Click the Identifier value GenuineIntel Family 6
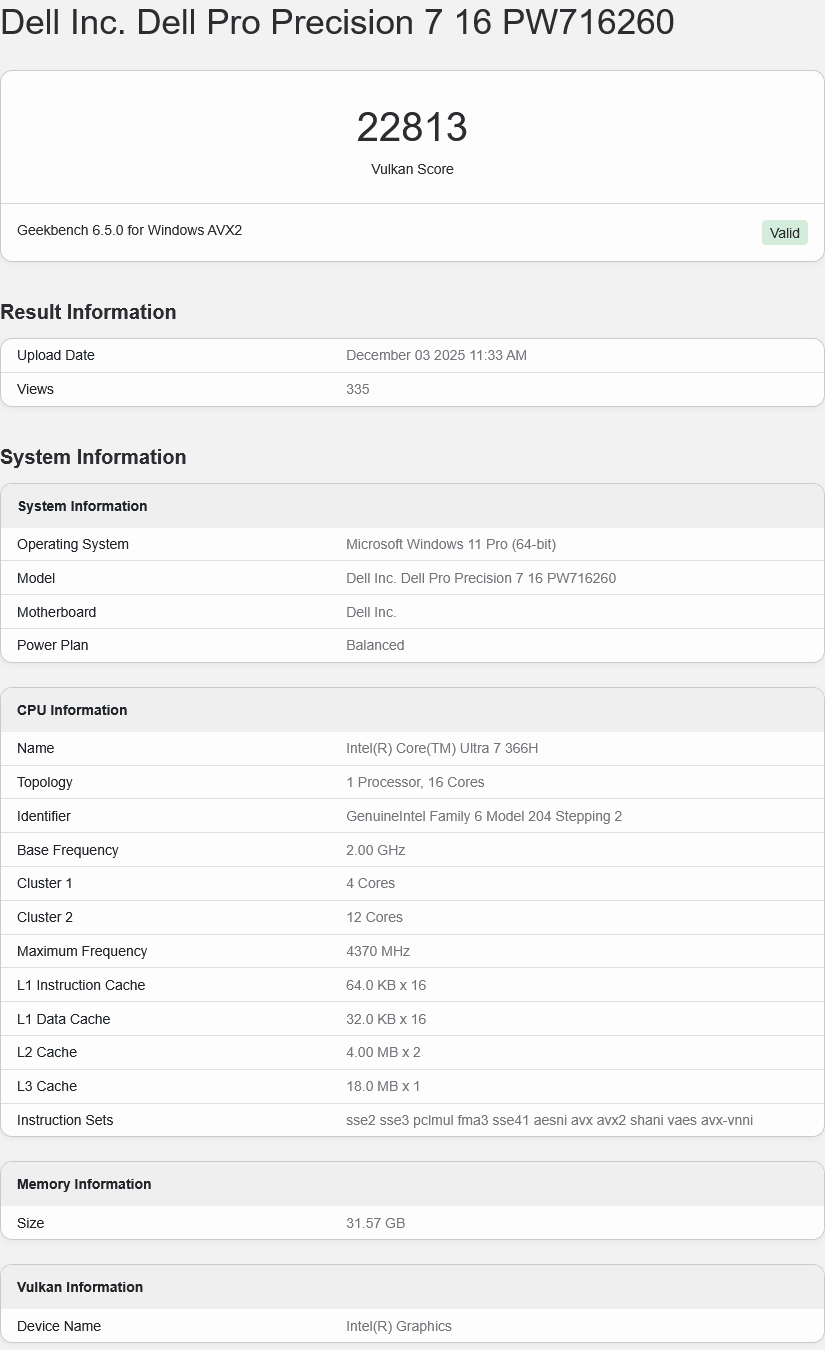Image resolution: width=825 pixels, height=1350 pixels. tap(484, 817)
